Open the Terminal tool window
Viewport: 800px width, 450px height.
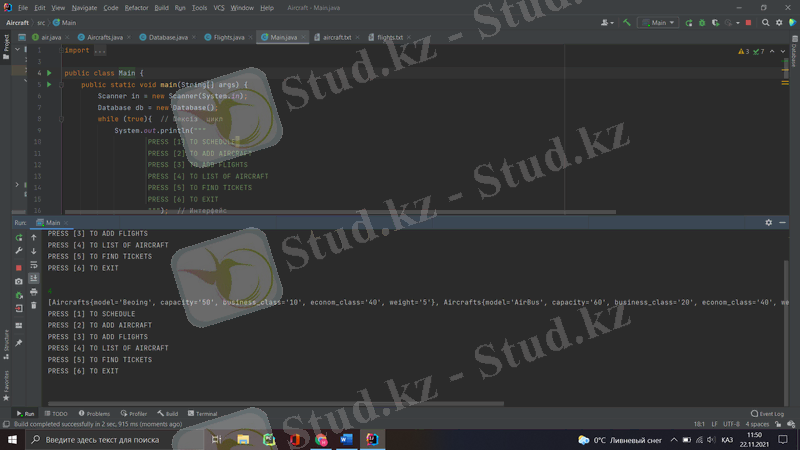[203, 414]
